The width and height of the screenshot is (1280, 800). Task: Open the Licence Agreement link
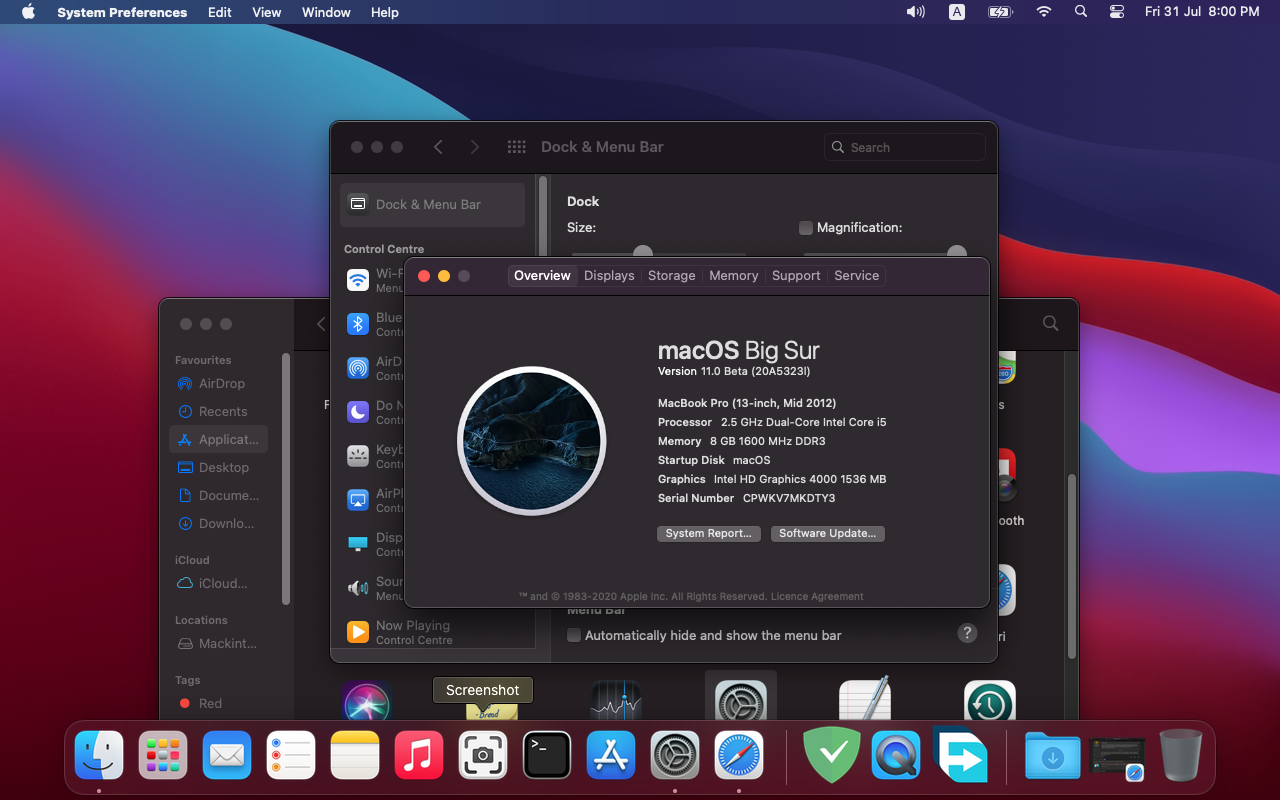click(817, 596)
